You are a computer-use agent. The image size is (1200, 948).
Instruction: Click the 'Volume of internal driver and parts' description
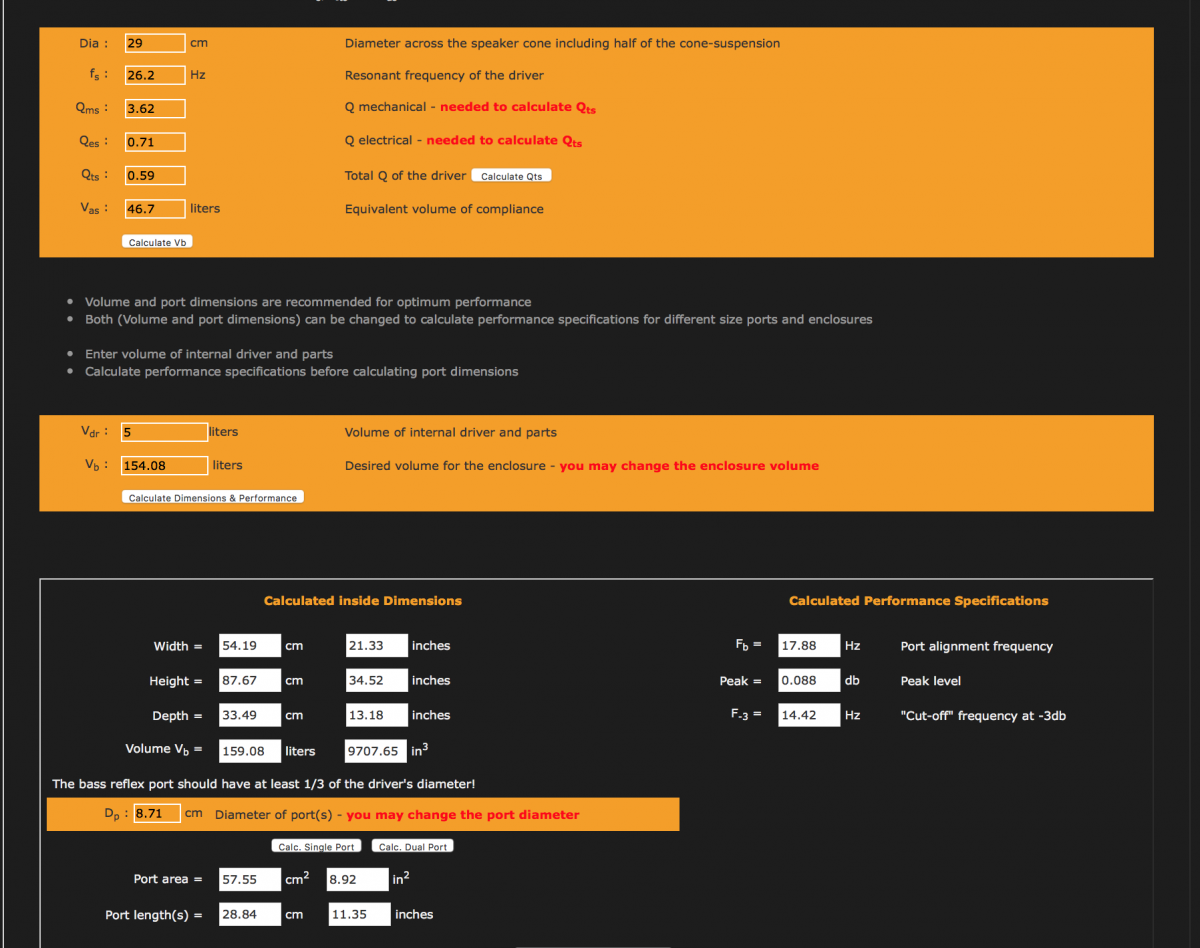(451, 433)
